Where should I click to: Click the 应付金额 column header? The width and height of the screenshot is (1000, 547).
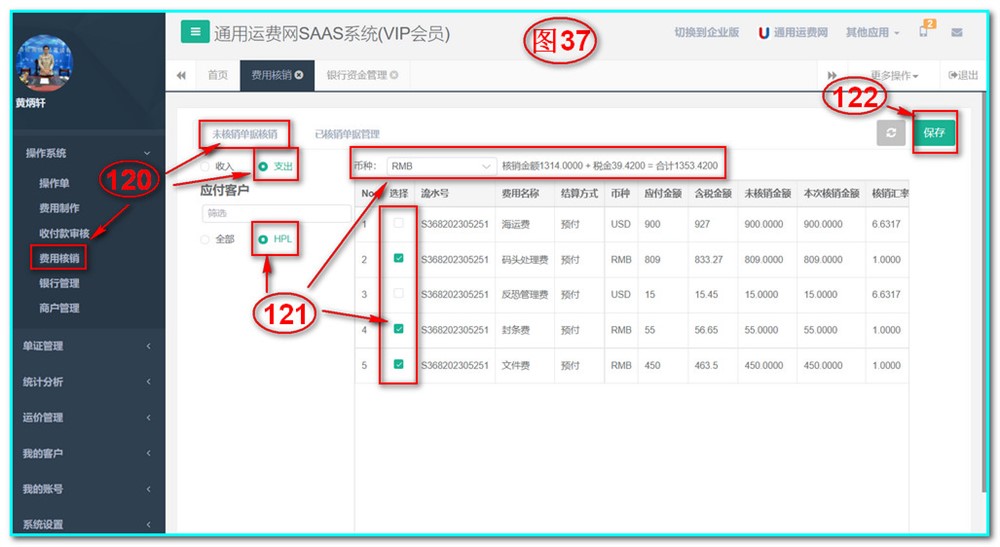pyautogui.click(x=663, y=193)
